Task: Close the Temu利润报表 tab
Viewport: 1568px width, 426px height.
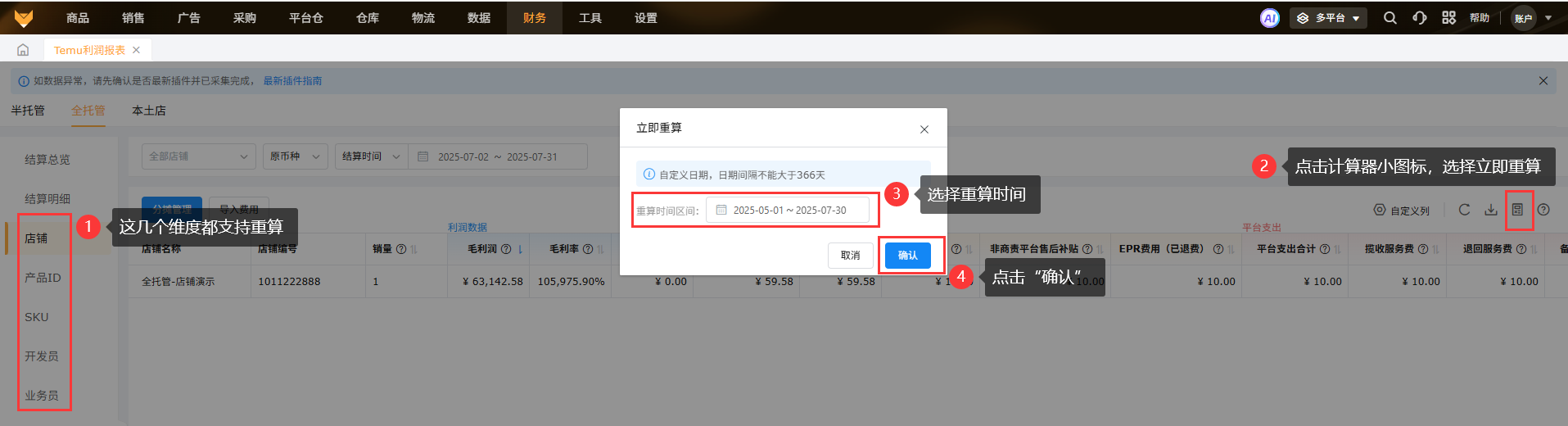Action: (136, 50)
